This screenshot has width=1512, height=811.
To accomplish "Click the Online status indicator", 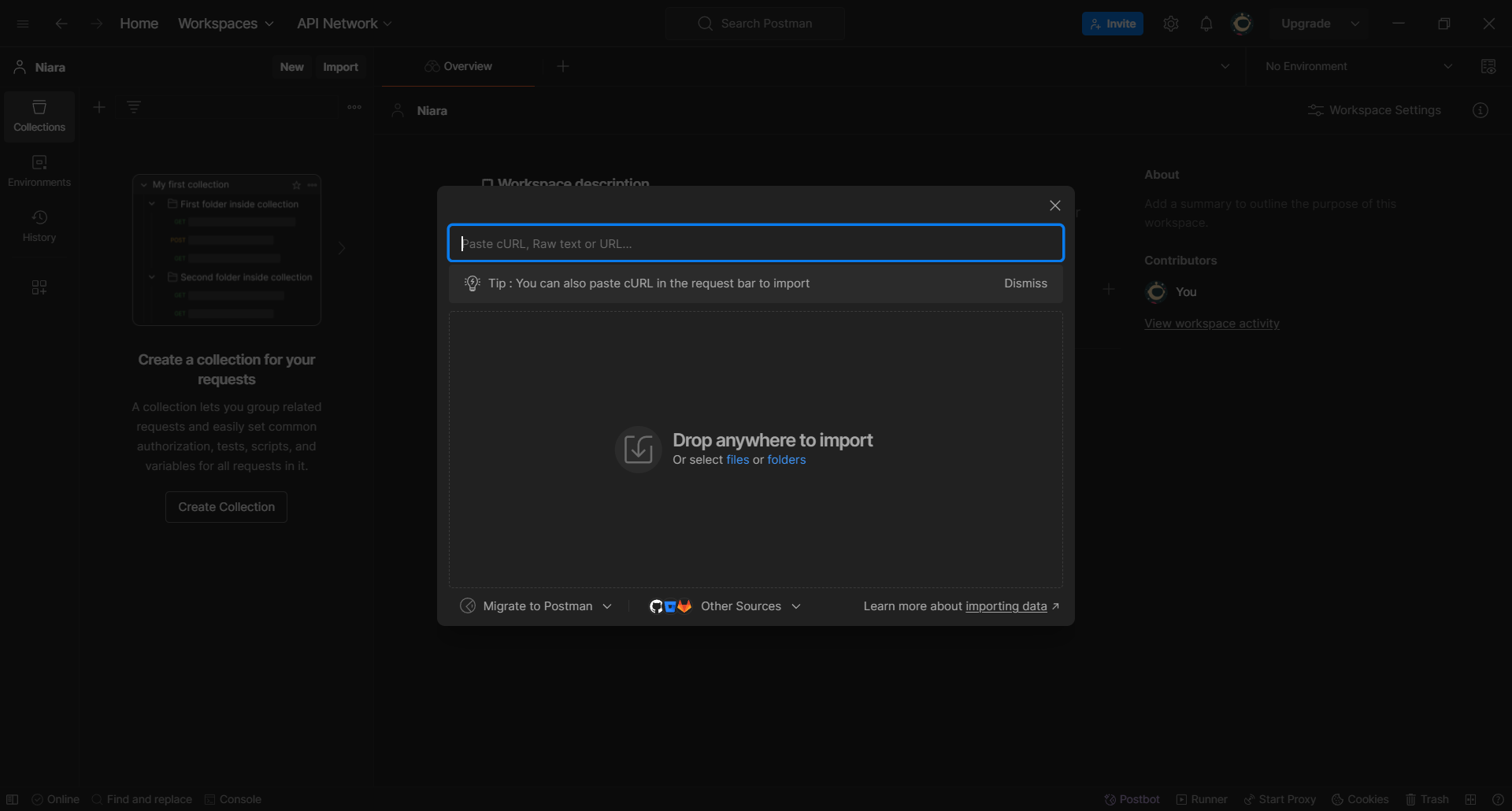I will [56, 799].
